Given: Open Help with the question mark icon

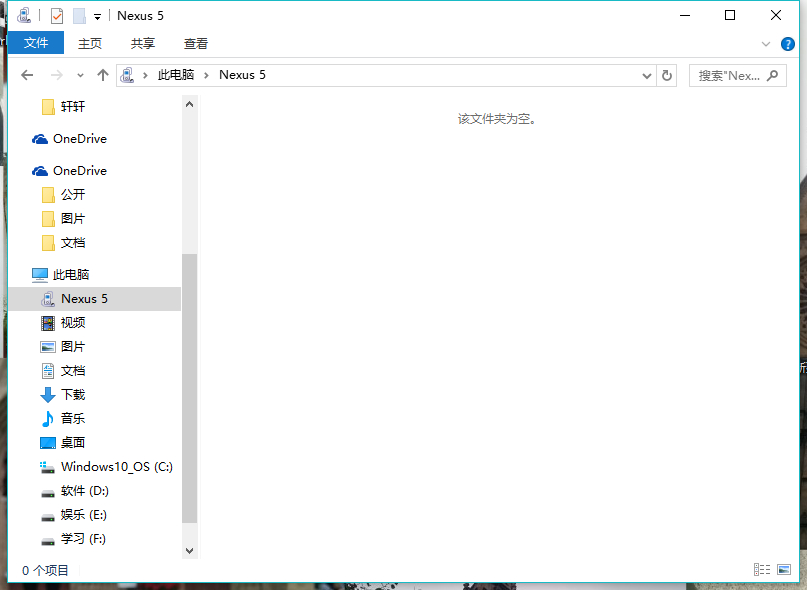Looking at the screenshot, I should [x=787, y=44].
